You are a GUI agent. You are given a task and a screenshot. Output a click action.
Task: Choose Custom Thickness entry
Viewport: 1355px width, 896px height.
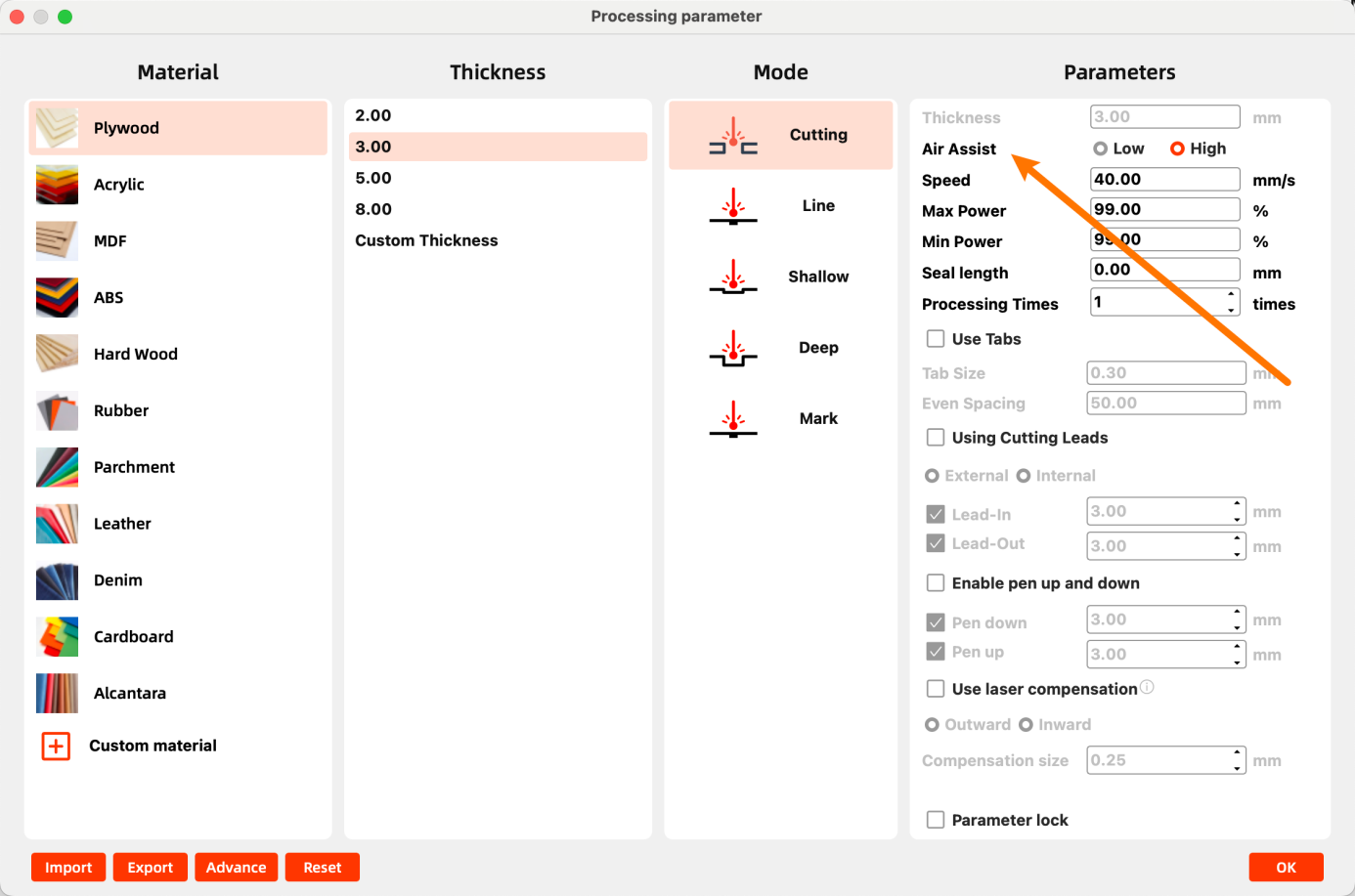pos(426,240)
